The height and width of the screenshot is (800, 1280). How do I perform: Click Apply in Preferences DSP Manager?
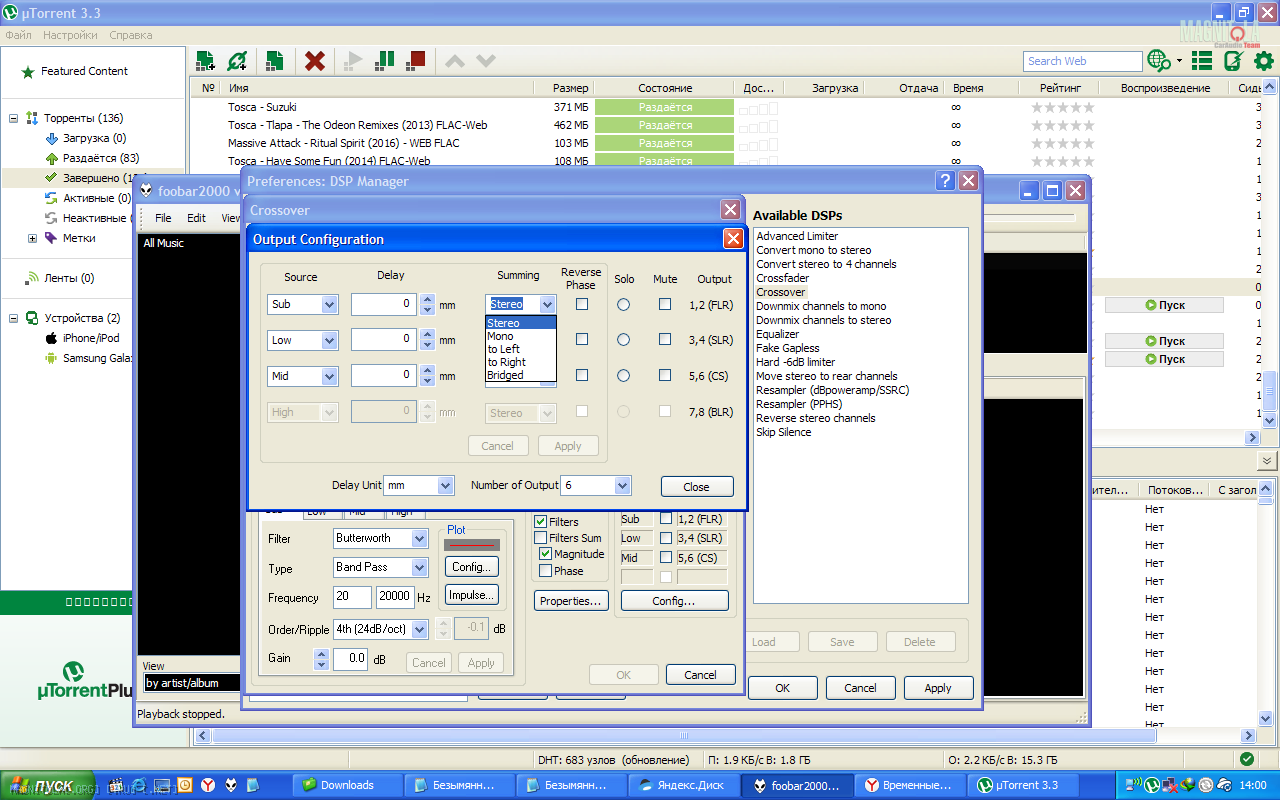click(938, 688)
